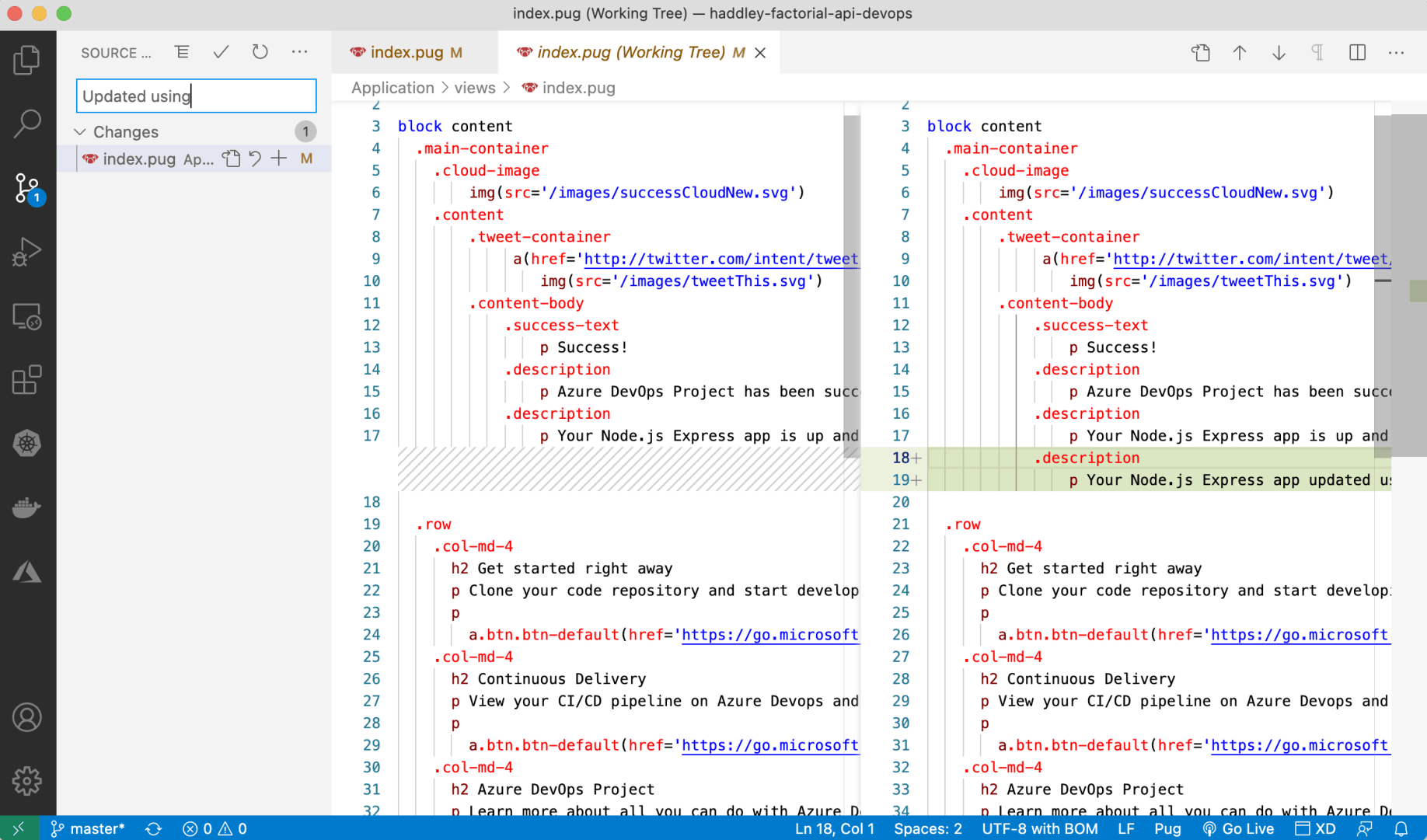Image resolution: width=1427 pixels, height=840 pixels.
Task: Close the index.pug Working Tree tab
Action: (x=760, y=52)
